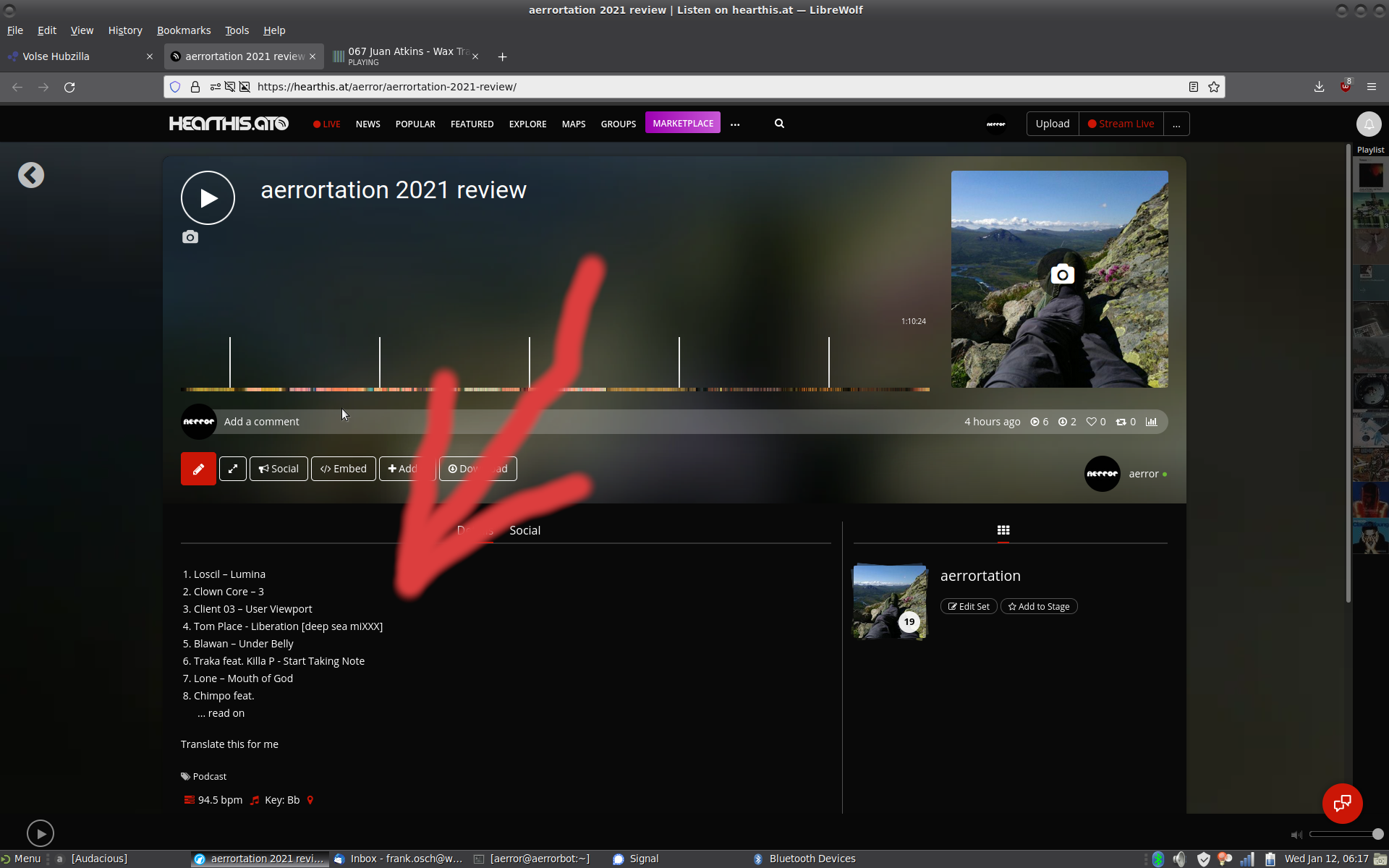Click the back chevron circle icon
Image resolution: width=1389 pixels, height=868 pixels.
(x=31, y=175)
